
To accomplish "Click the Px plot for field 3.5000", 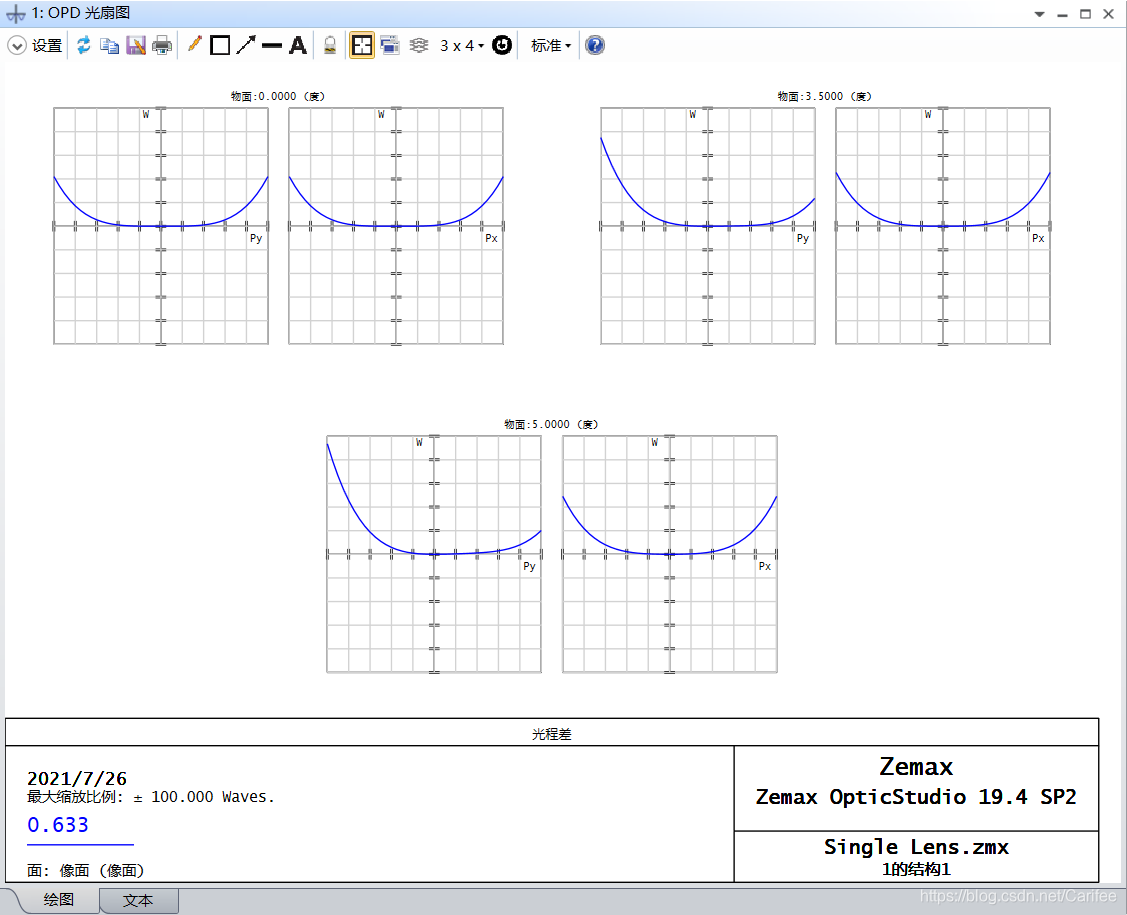I will [943, 226].
